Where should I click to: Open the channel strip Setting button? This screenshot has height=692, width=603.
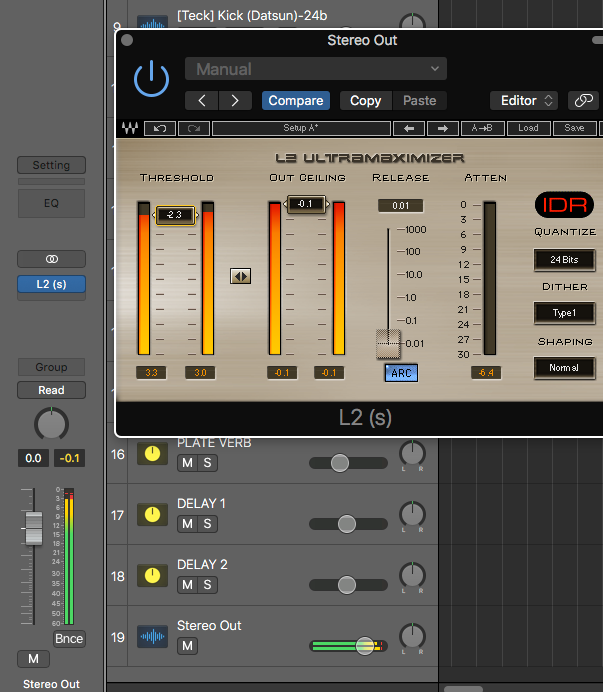point(51,165)
